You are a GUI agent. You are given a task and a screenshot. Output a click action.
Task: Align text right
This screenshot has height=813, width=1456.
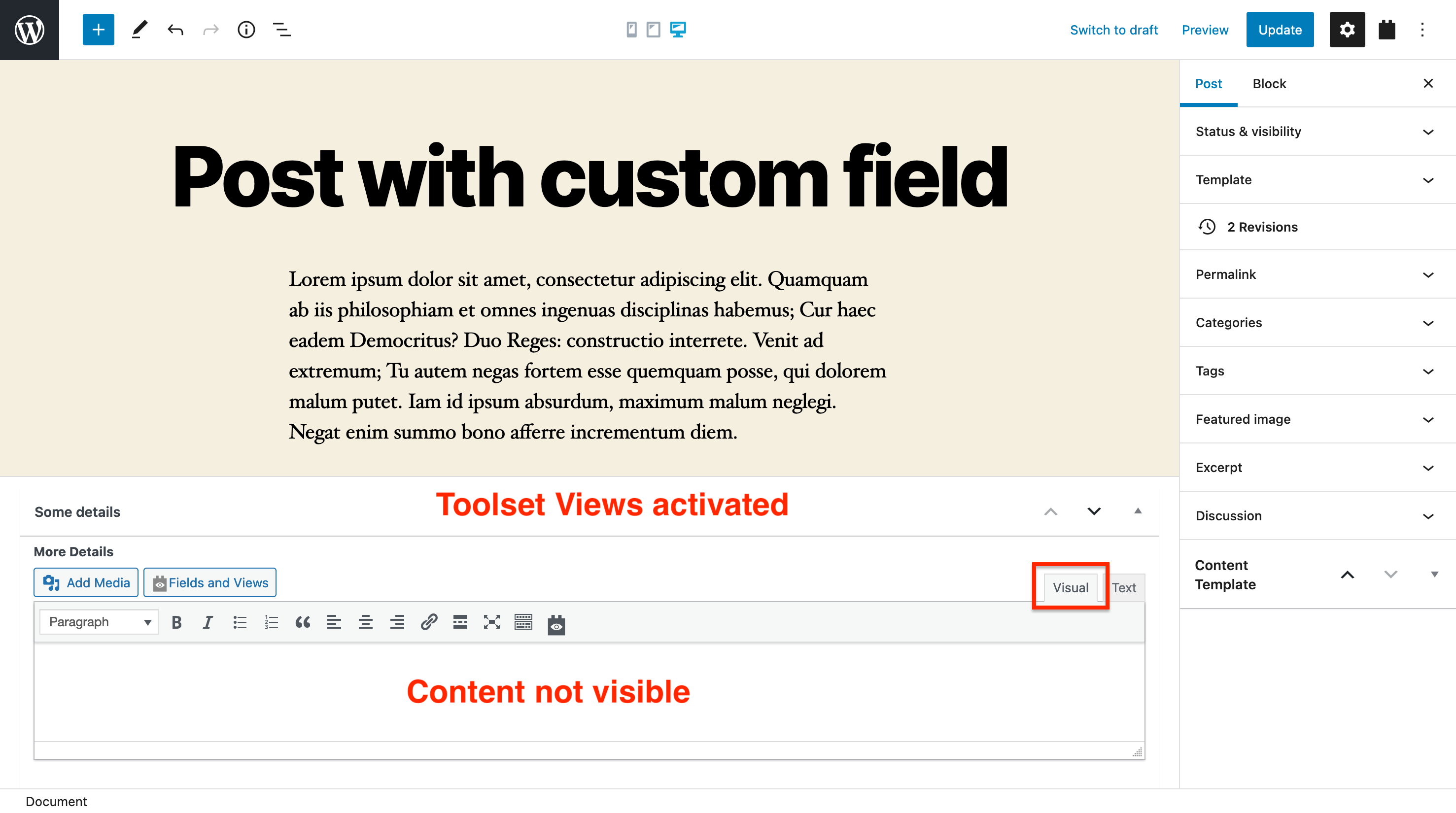[x=397, y=623]
